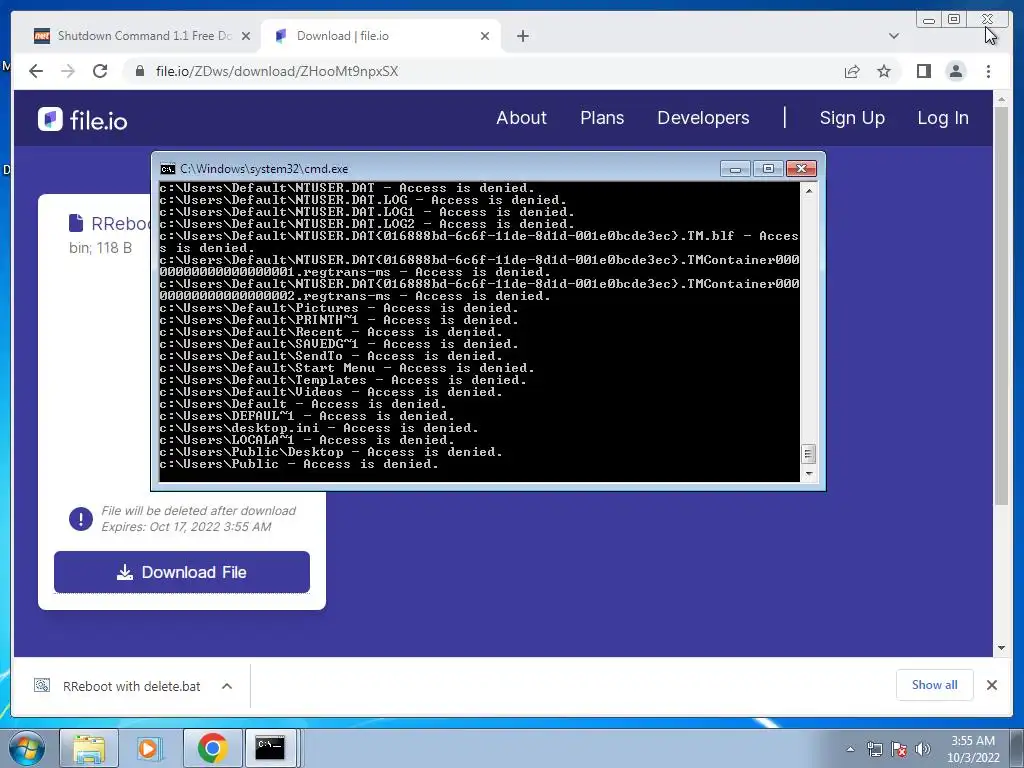Click 'c:\Users\Public - Access is denied.' line
The height and width of the screenshot is (768, 1024).
coord(298,464)
